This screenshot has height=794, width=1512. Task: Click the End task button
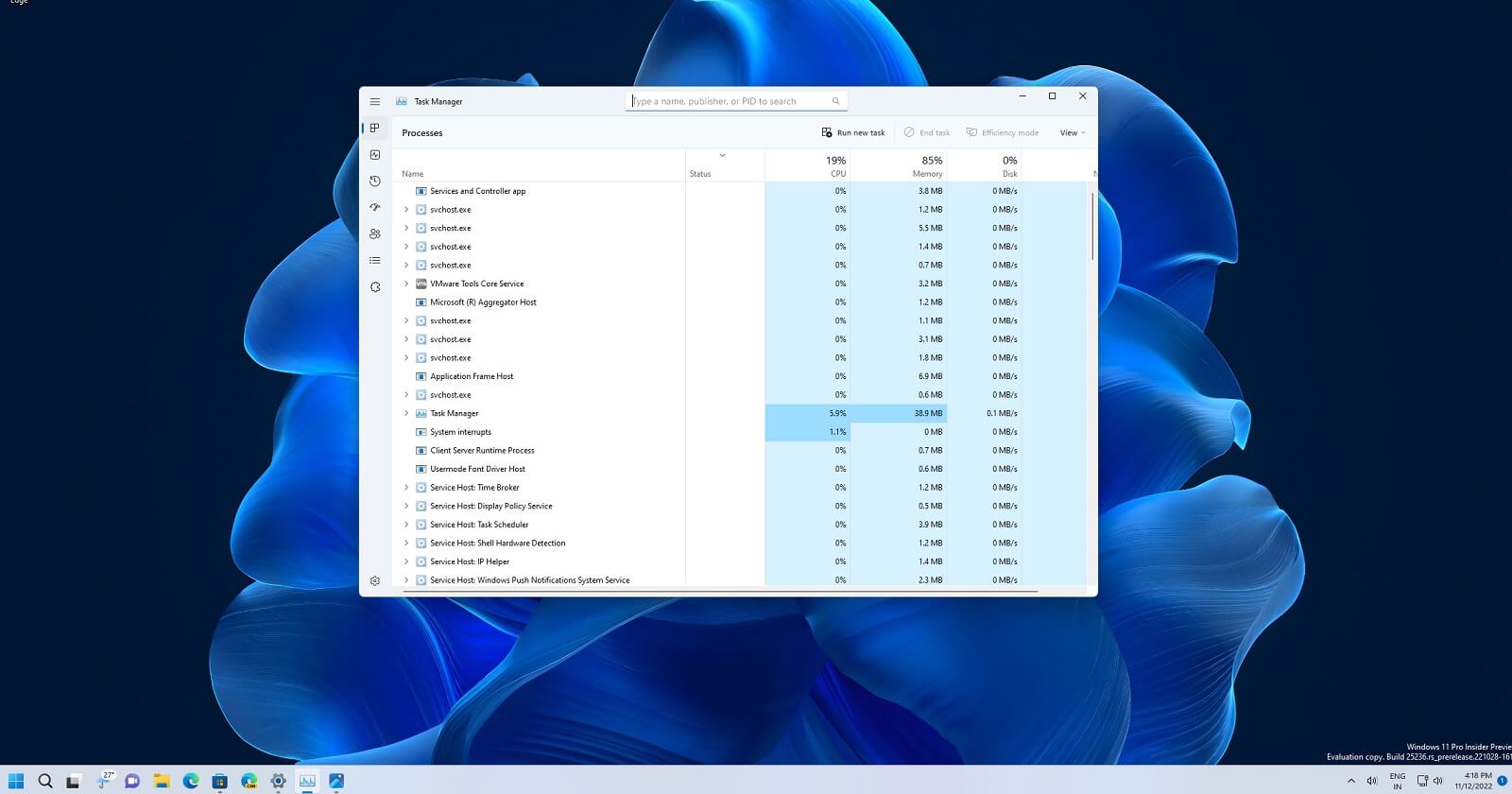(x=927, y=133)
